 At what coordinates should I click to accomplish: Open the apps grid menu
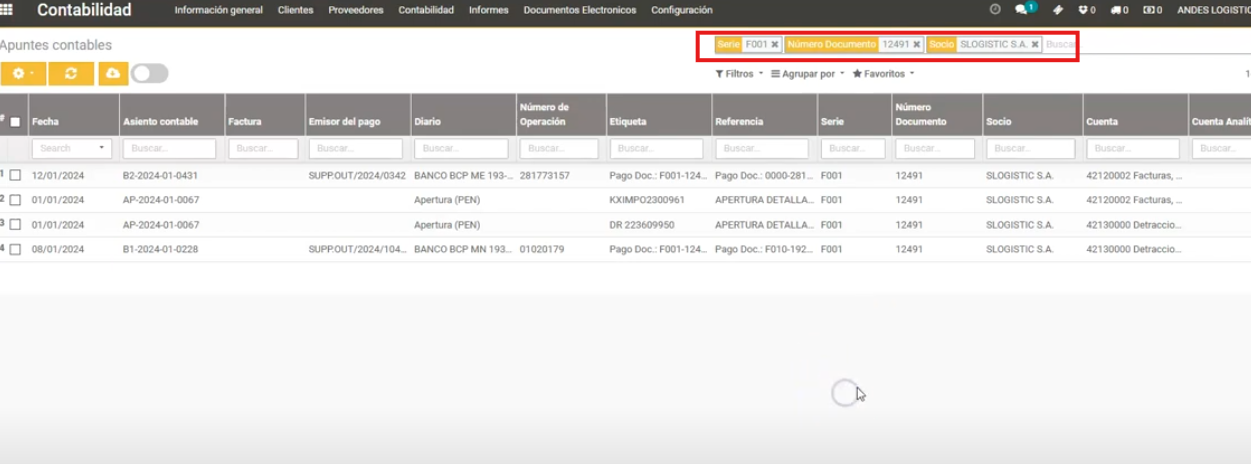8,10
